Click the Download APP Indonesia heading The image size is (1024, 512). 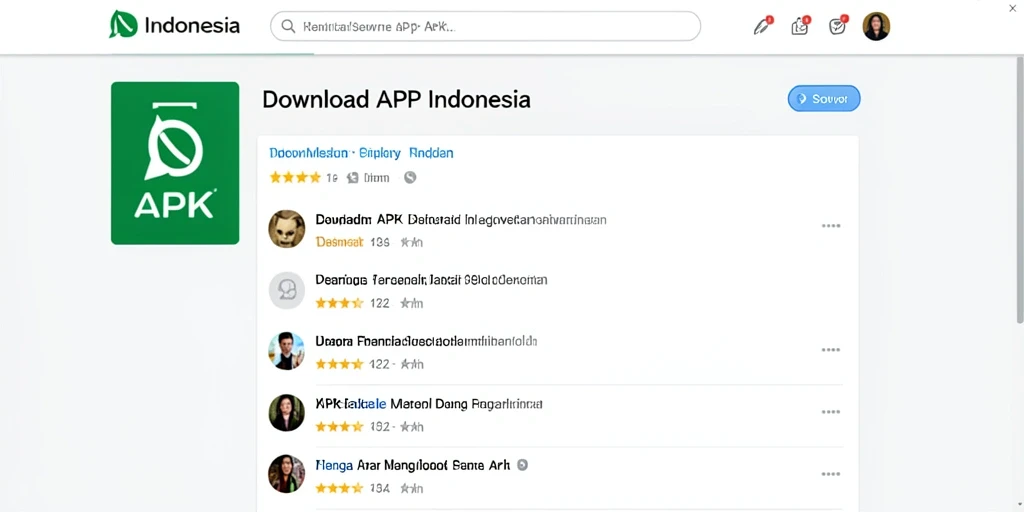pos(396,99)
